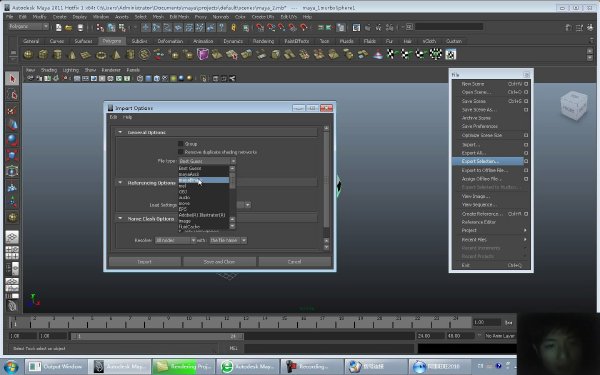
Task: Create a polygon cube from the shelf
Action: [43, 55]
